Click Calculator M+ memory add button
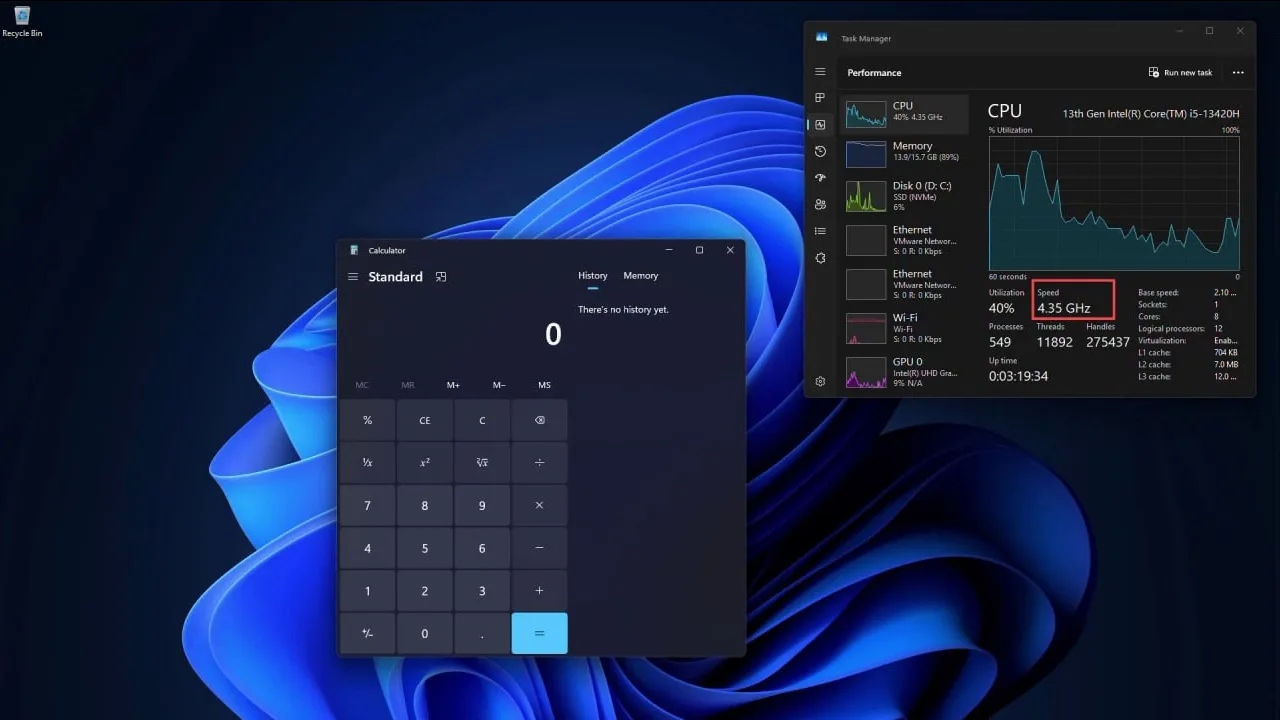The height and width of the screenshot is (720, 1280). [x=453, y=385]
